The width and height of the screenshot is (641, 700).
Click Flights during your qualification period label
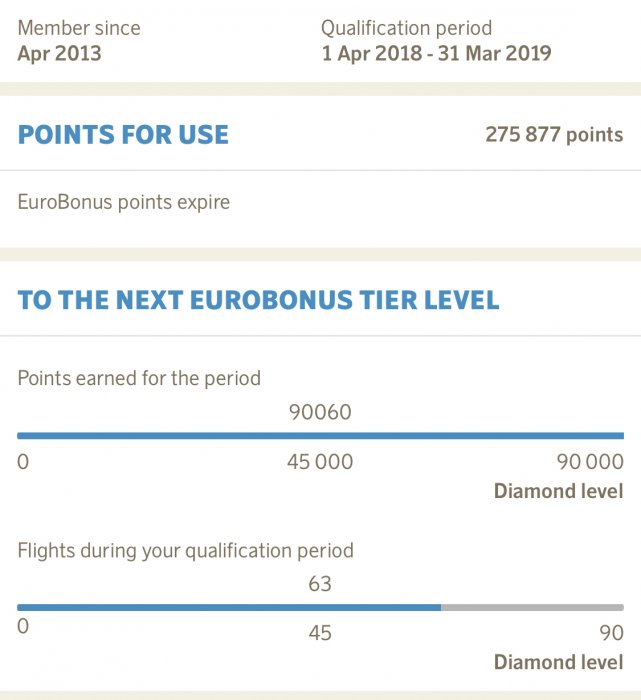click(186, 550)
